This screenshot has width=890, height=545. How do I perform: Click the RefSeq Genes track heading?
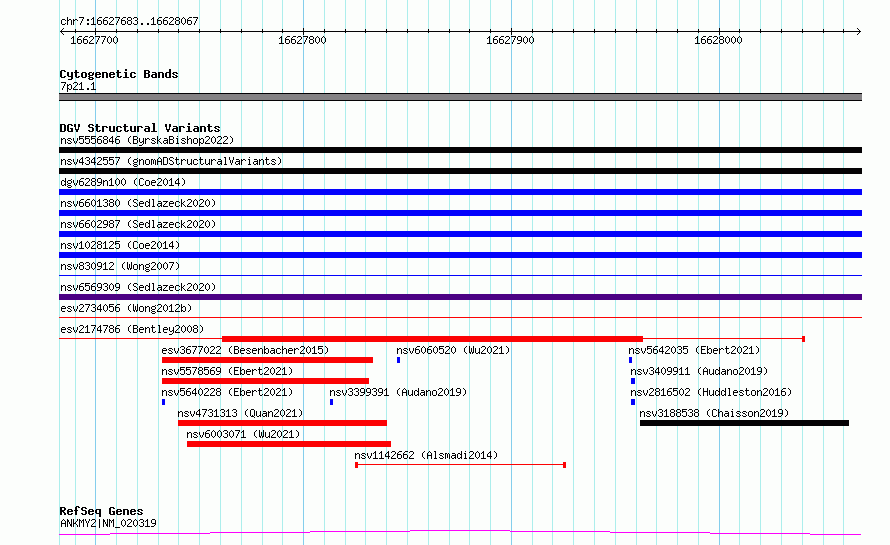click(x=101, y=511)
